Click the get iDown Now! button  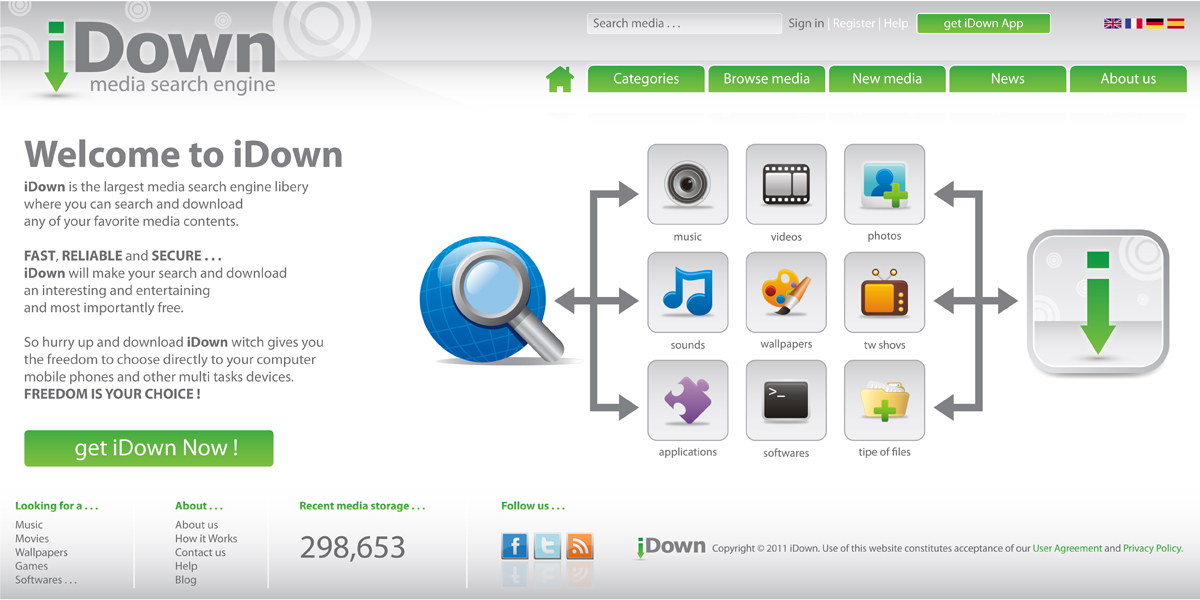(x=149, y=448)
